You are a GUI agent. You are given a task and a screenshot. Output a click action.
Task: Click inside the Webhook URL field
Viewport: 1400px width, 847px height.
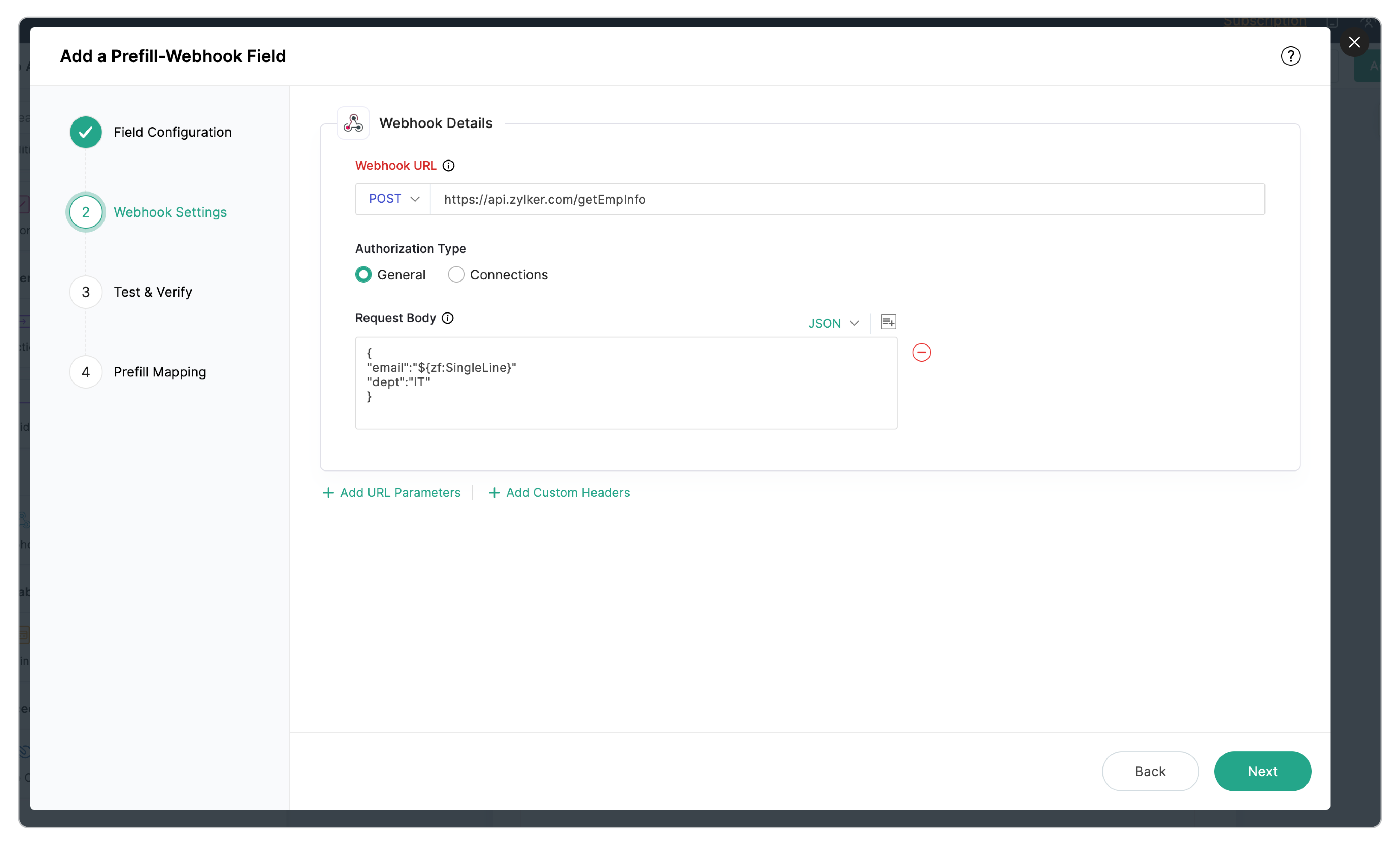pyautogui.click(x=847, y=199)
